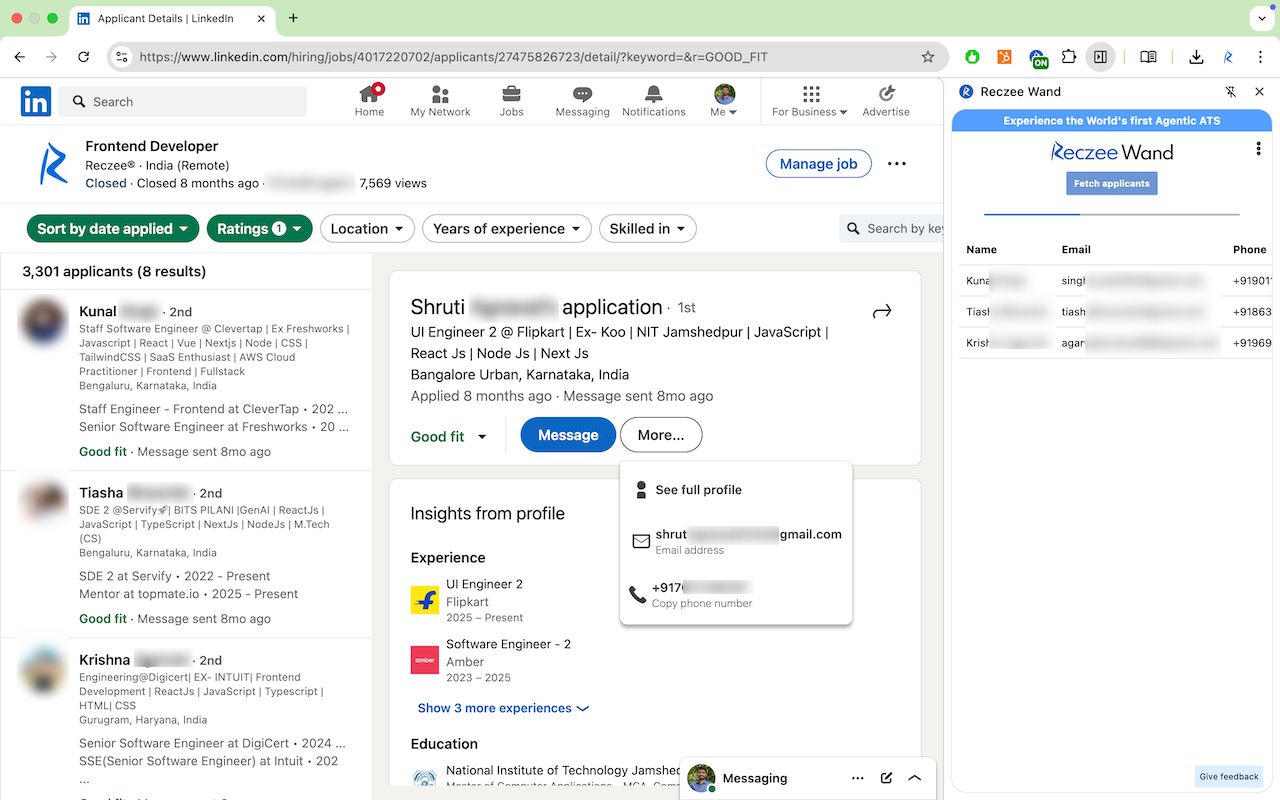
Task: Select Copy phone number menu entry
Action: [x=736, y=595]
